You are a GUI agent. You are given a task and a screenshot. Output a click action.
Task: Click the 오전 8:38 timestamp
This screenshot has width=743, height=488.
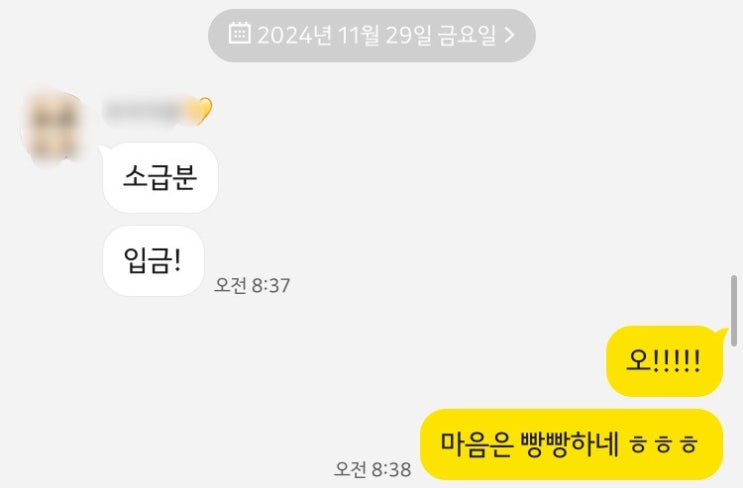pos(372,469)
